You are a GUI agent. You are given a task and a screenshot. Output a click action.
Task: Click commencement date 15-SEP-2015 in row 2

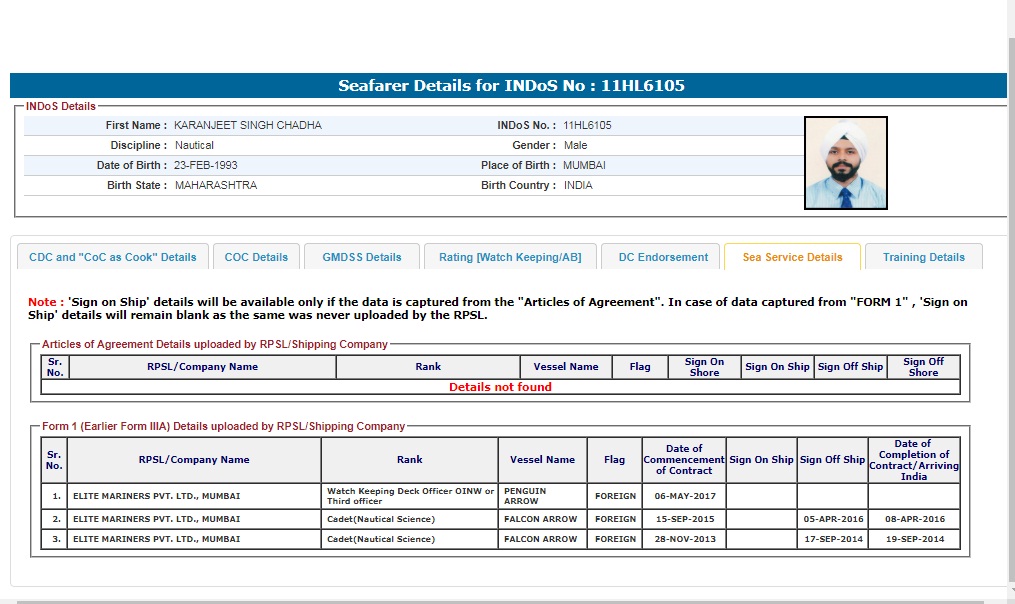[x=684, y=520]
